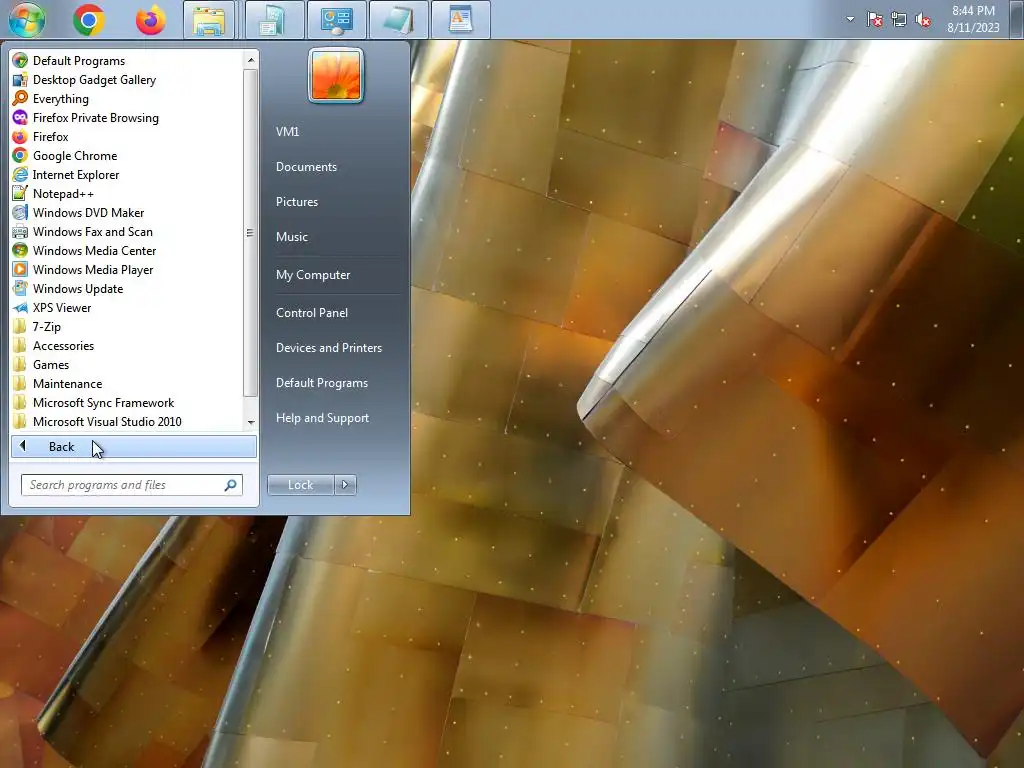Open Documents from the Start menu
This screenshot has height=768, width=1024.
tap(306, 167)
